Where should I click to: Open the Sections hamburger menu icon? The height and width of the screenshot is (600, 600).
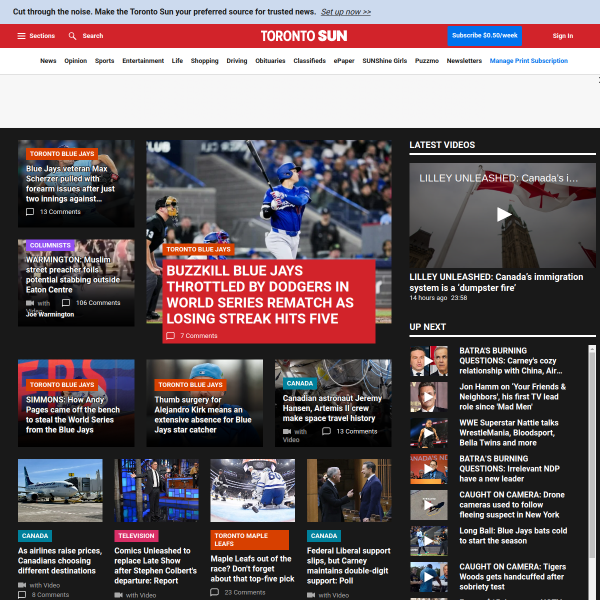point(21,36)
